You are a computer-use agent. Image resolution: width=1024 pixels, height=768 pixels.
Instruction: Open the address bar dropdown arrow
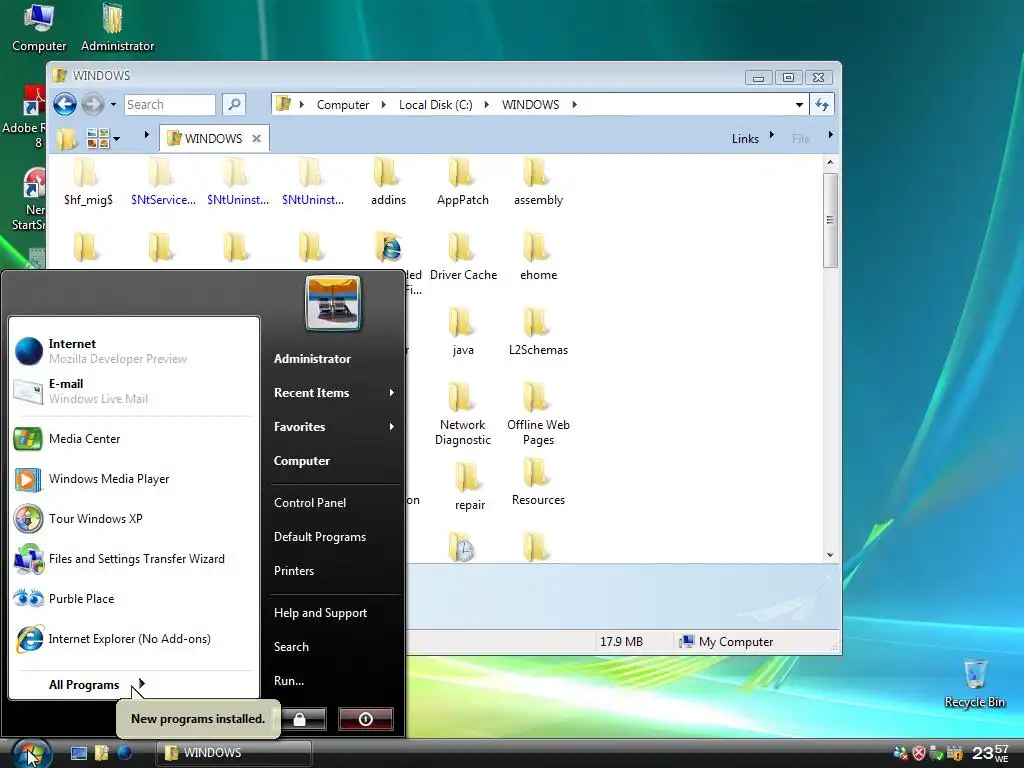pyautogui.click(x=799, y=104)
